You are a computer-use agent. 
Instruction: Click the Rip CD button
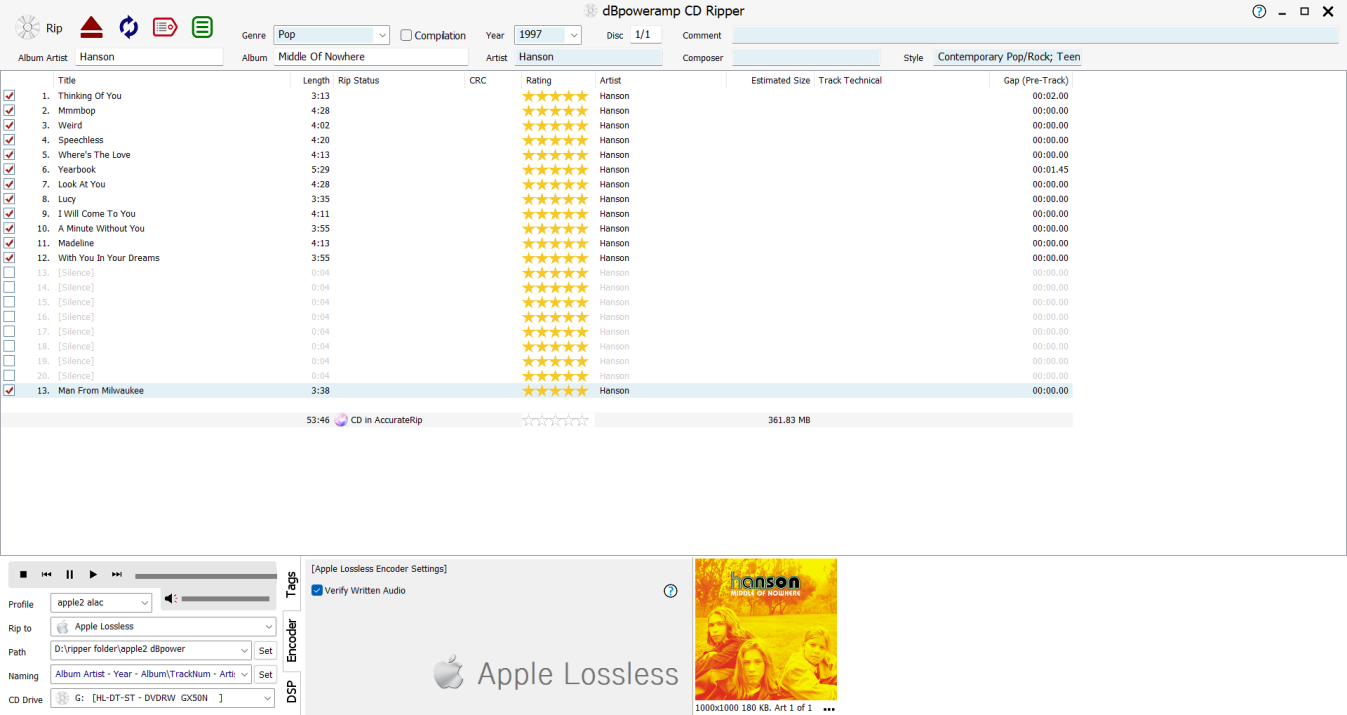click(40, 28)
